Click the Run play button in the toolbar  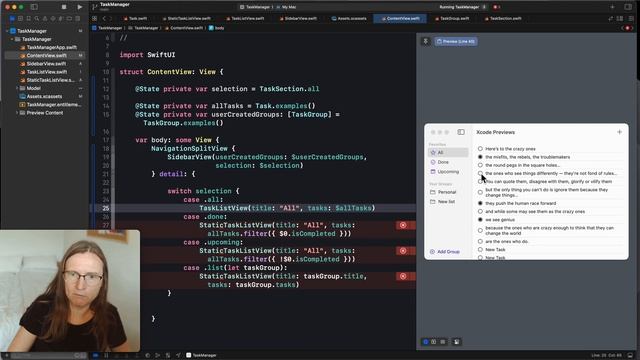click(79, 7)
